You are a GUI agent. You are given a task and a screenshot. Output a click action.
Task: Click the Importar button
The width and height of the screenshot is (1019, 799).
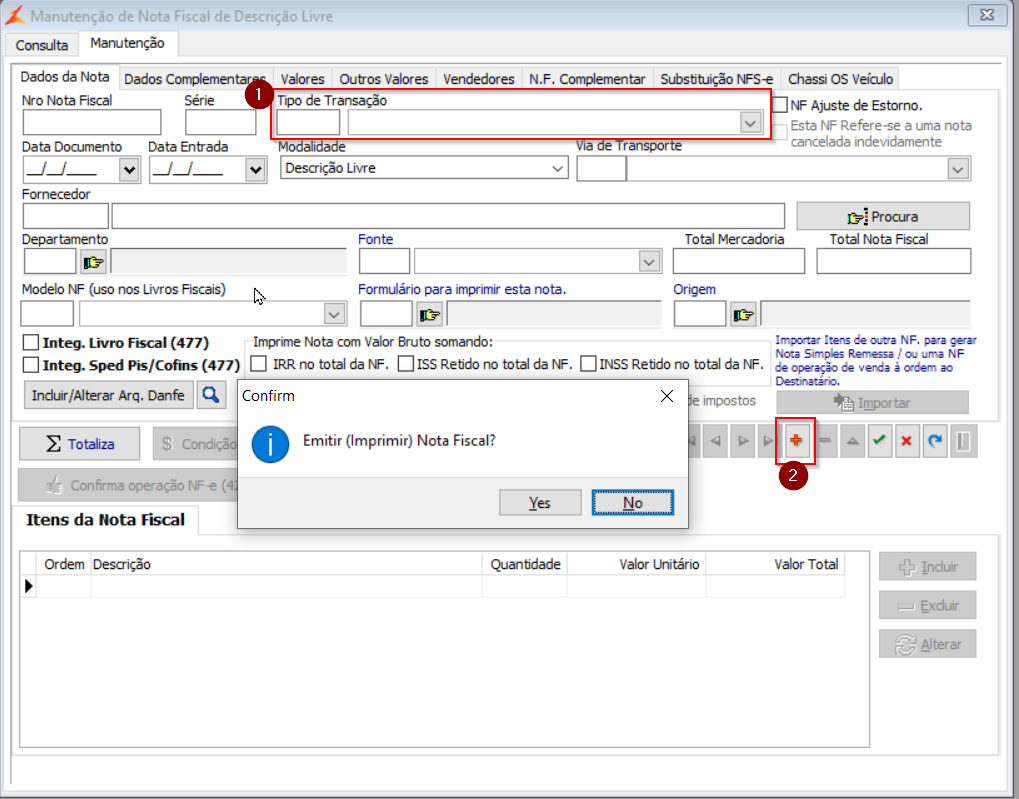(x=872, y=402)
